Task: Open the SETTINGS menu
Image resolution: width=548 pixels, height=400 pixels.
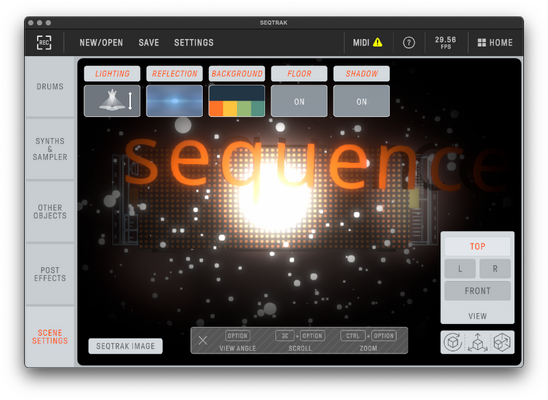Action: (x=194, y=43)
